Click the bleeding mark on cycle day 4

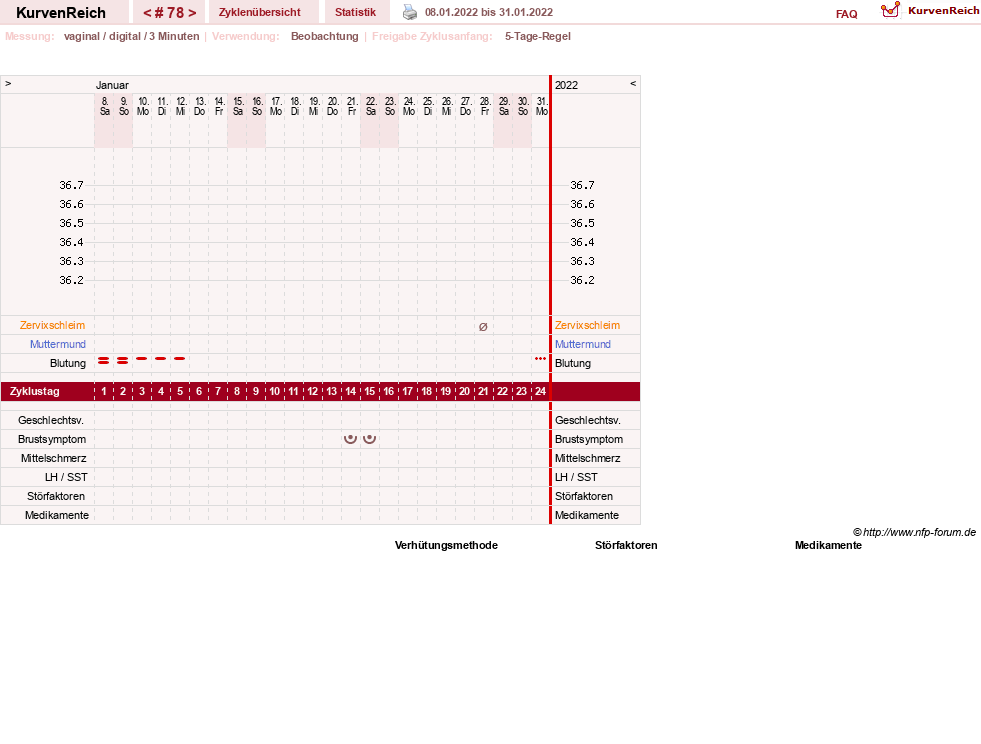tap(161, 359)
